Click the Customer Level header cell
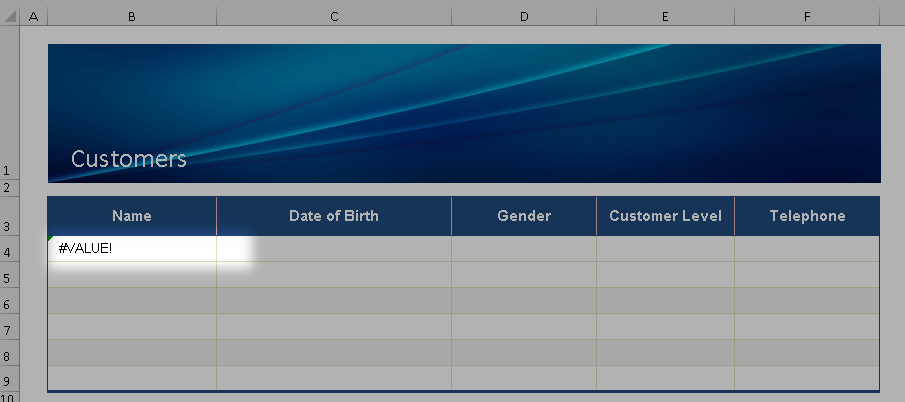905x402 pixels. coord(665,216)
